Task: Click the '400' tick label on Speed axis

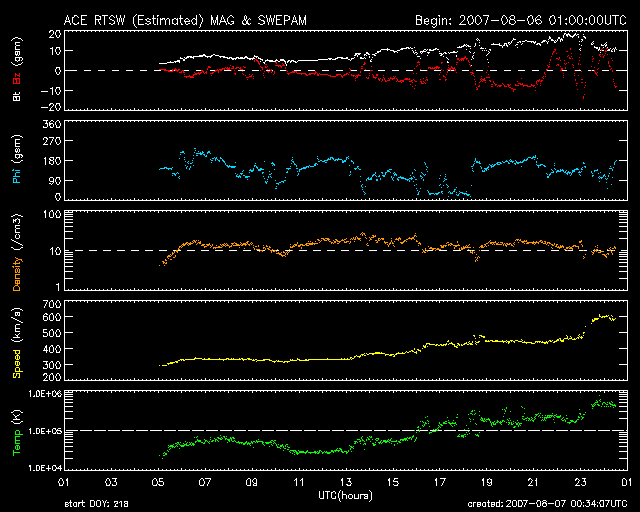Action: pyautogui.click(x=52, y=349)
